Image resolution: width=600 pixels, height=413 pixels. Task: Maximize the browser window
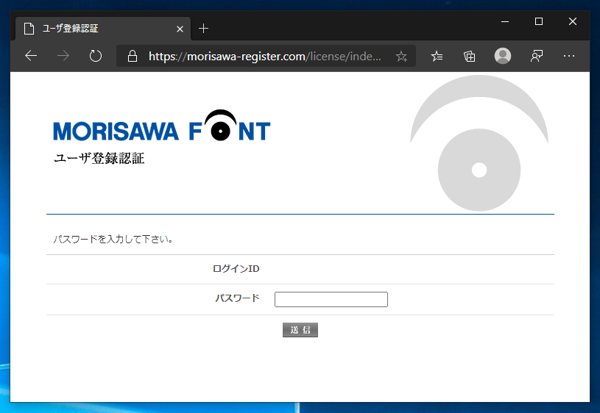[539, 21]
